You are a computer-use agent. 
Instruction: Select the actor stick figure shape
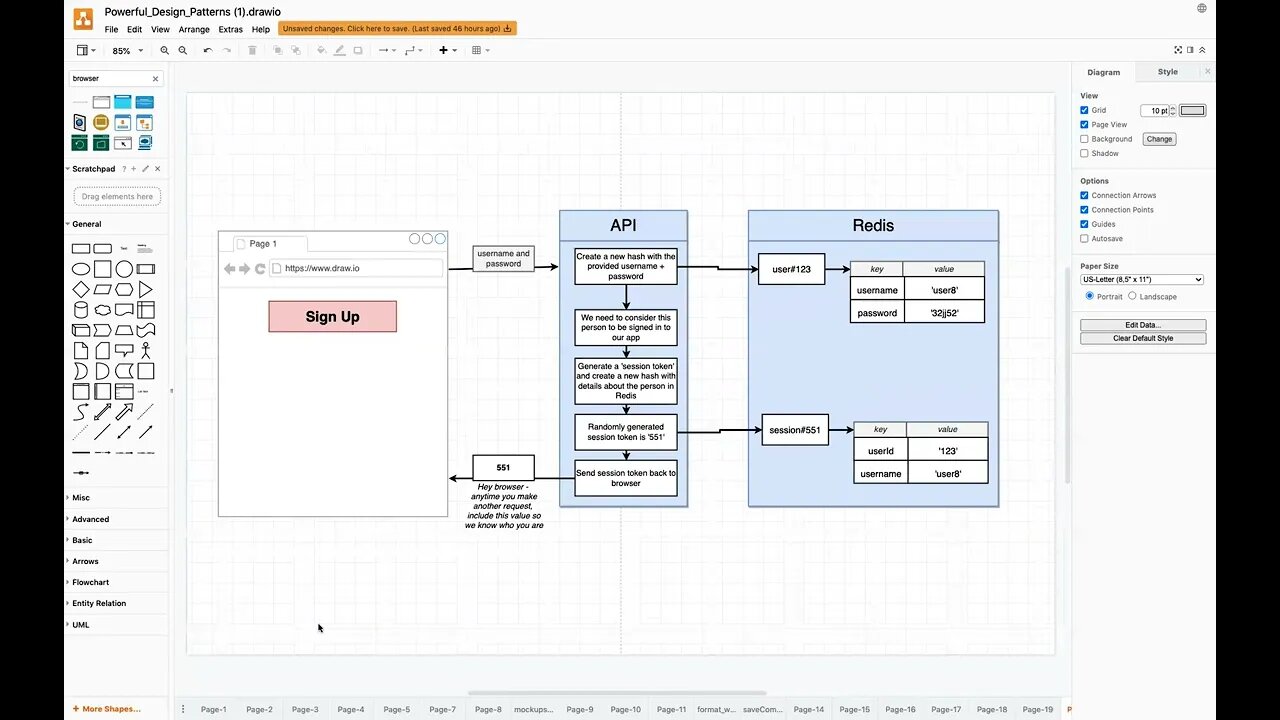click(x=146, y=351)
